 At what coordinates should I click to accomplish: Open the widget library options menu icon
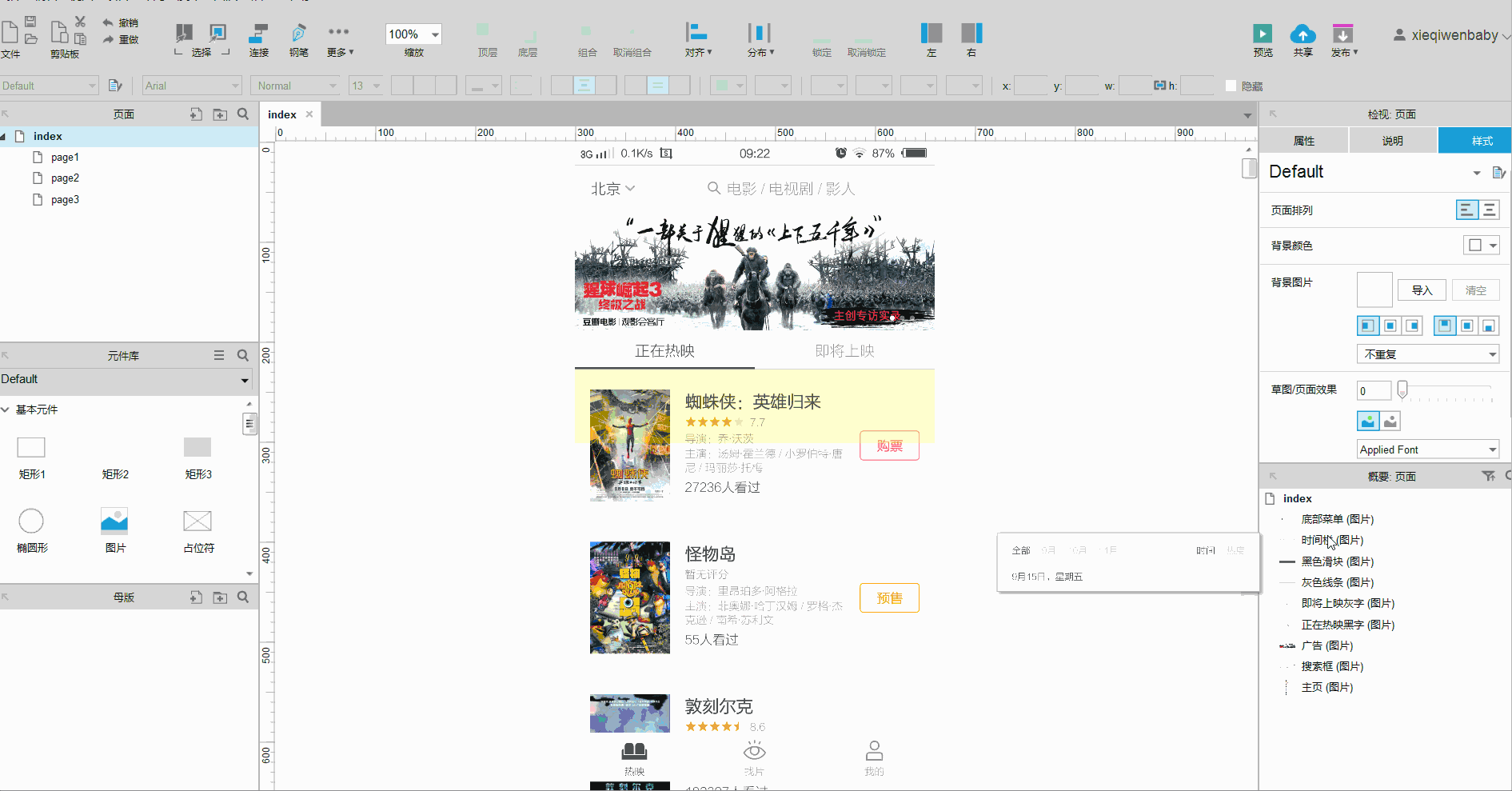[x=219, y=355]
